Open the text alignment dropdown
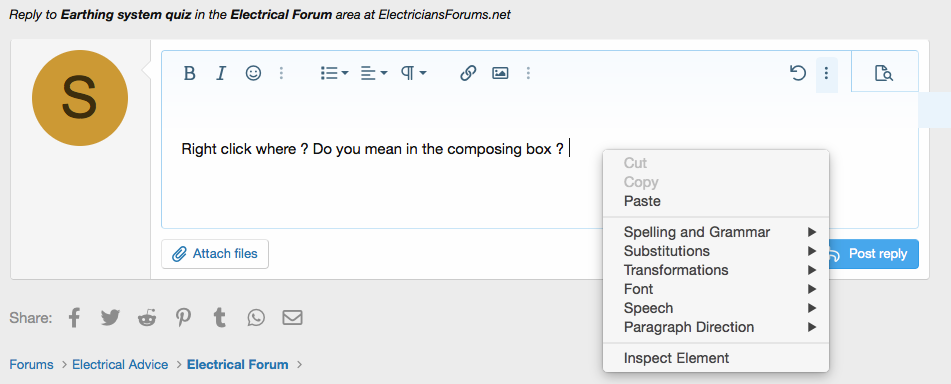Image resolution: width=951 pixels, height=384 pixels. coord(374,73)
